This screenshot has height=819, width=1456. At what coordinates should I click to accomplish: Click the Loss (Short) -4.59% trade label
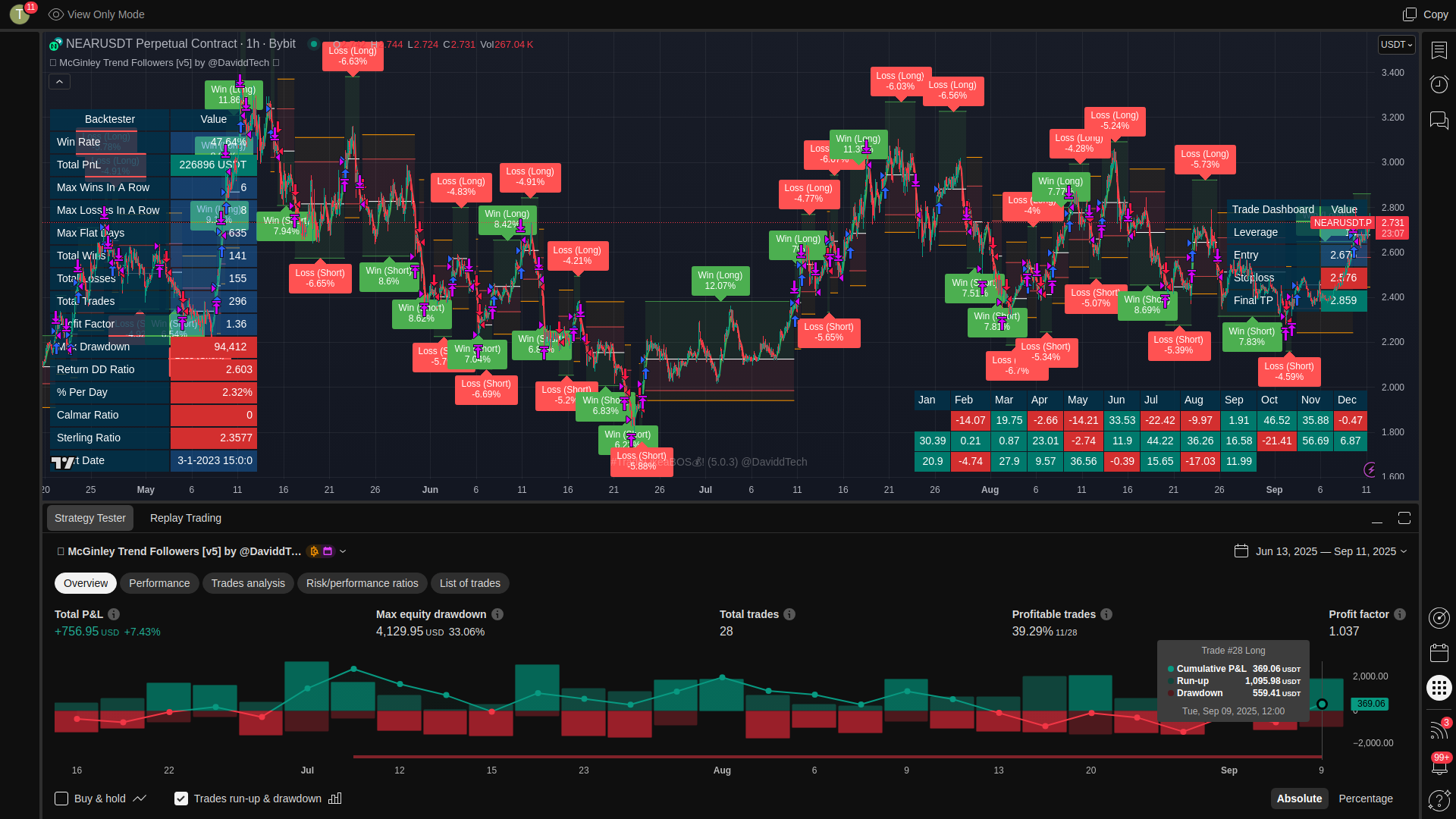1289,372
